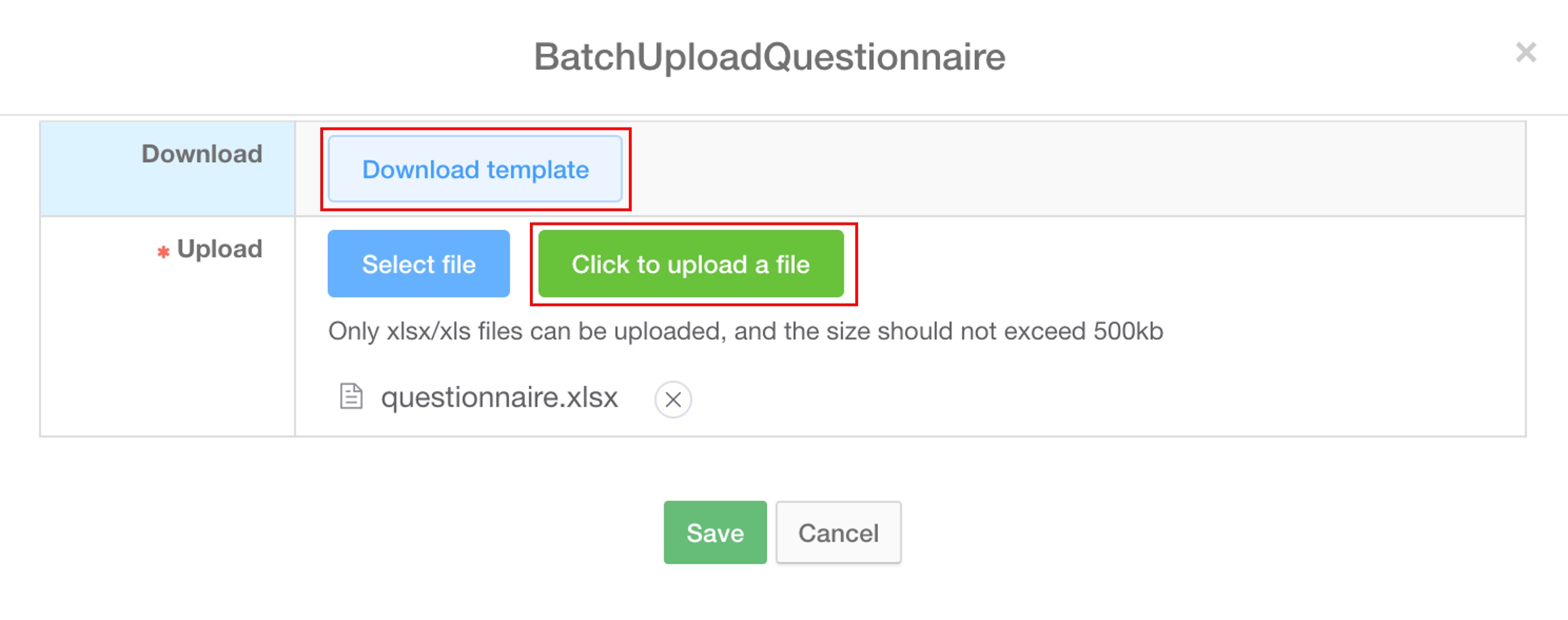Remove the uploaded questionnaire.xlsx file
Screen dimensions: 1568x620
click(x=672, y=400)
